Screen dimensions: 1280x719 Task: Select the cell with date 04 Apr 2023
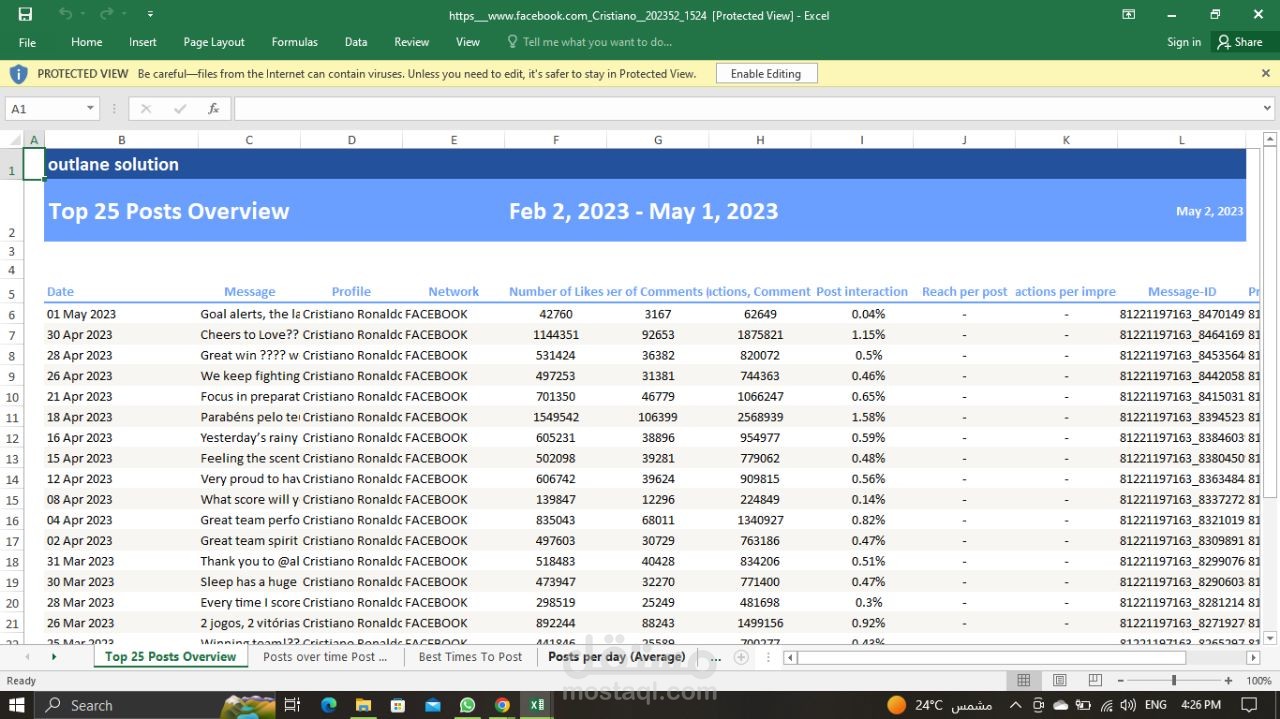121,520
